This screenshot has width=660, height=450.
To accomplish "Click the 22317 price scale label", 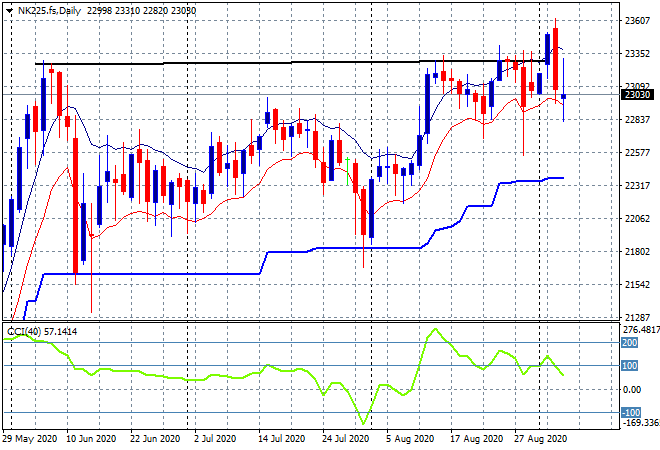I will pyautogui.click(x=637, y=186).
